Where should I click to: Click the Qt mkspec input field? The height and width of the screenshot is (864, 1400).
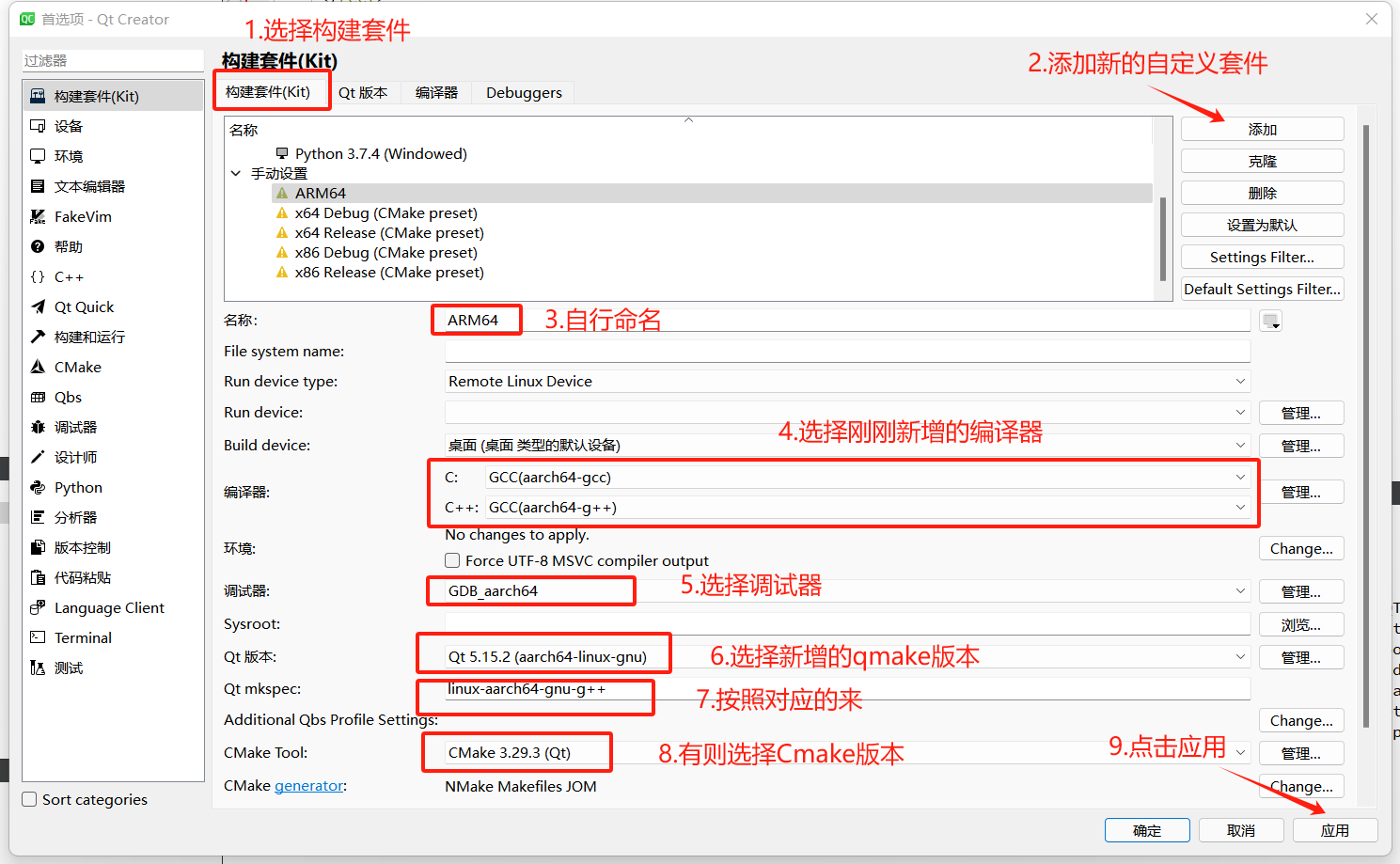point(847,689)
